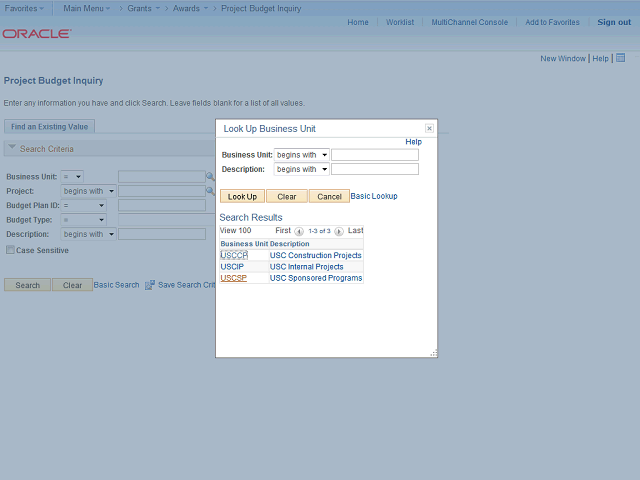Close the Look Up Business Unit dialog
The height and width of the screenshot is (480, 640).
pos(429,129)
